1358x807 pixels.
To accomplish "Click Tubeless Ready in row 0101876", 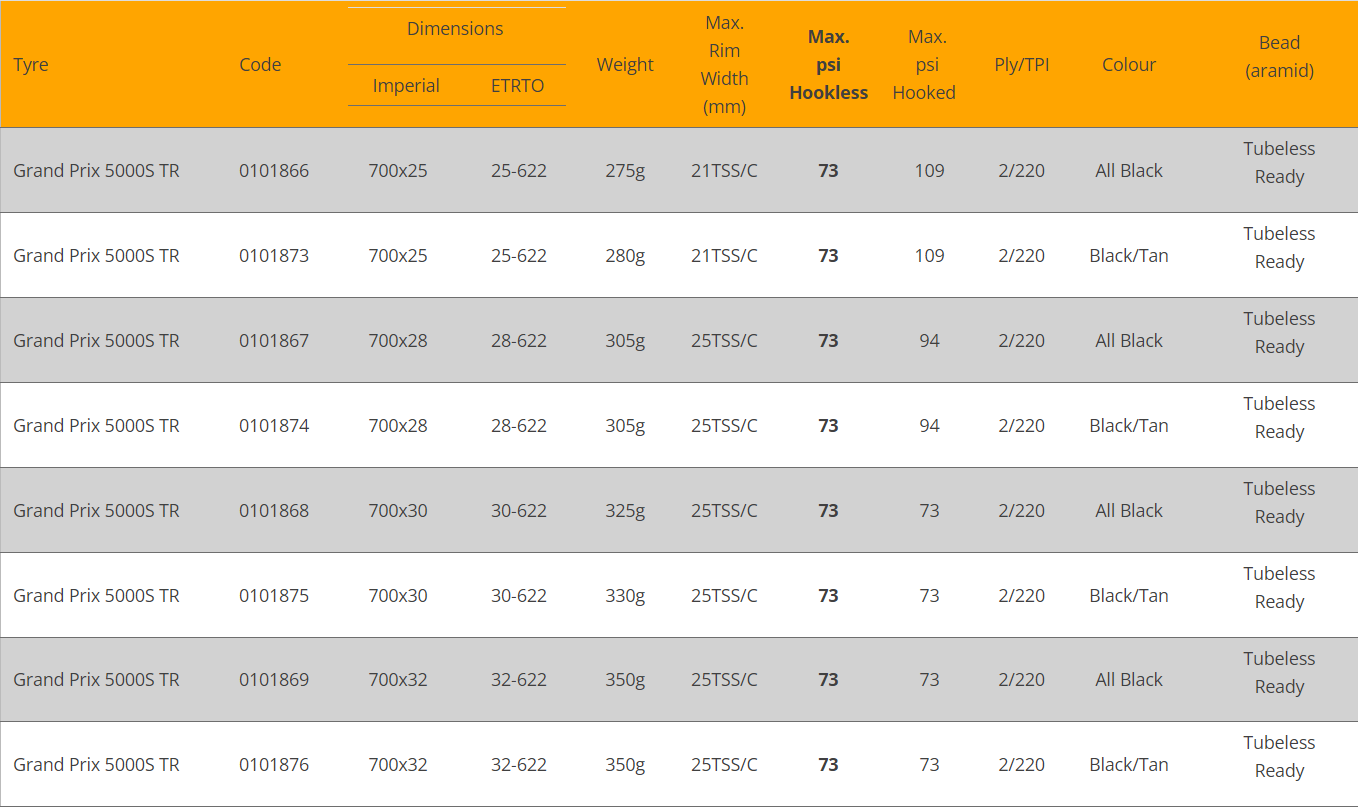I will pyautogui.click(x=1280, y=757).
